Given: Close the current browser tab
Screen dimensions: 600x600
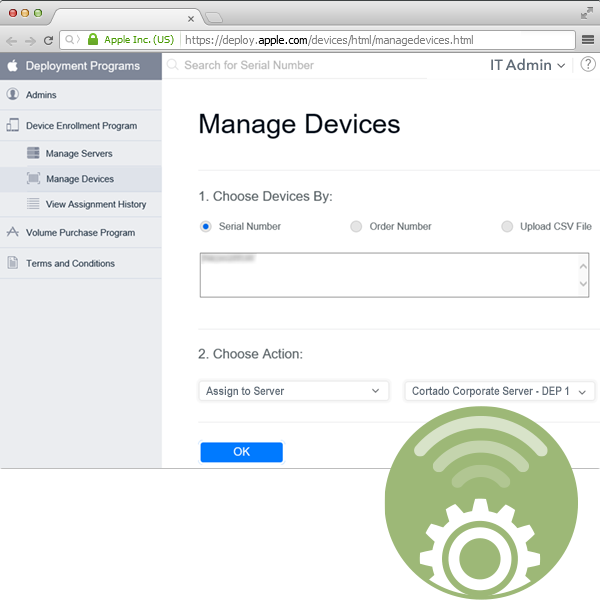Looking at the screenshot, I should (191, 19).
